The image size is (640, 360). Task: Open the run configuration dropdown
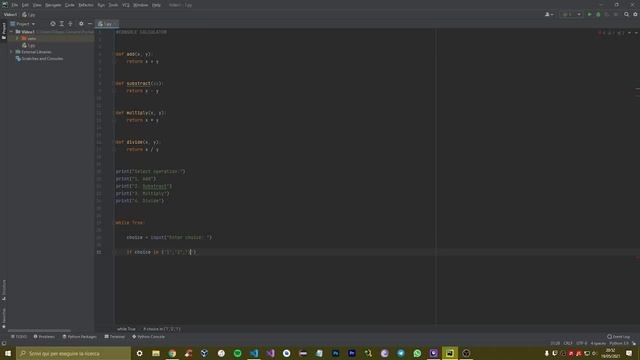(571, 14)
